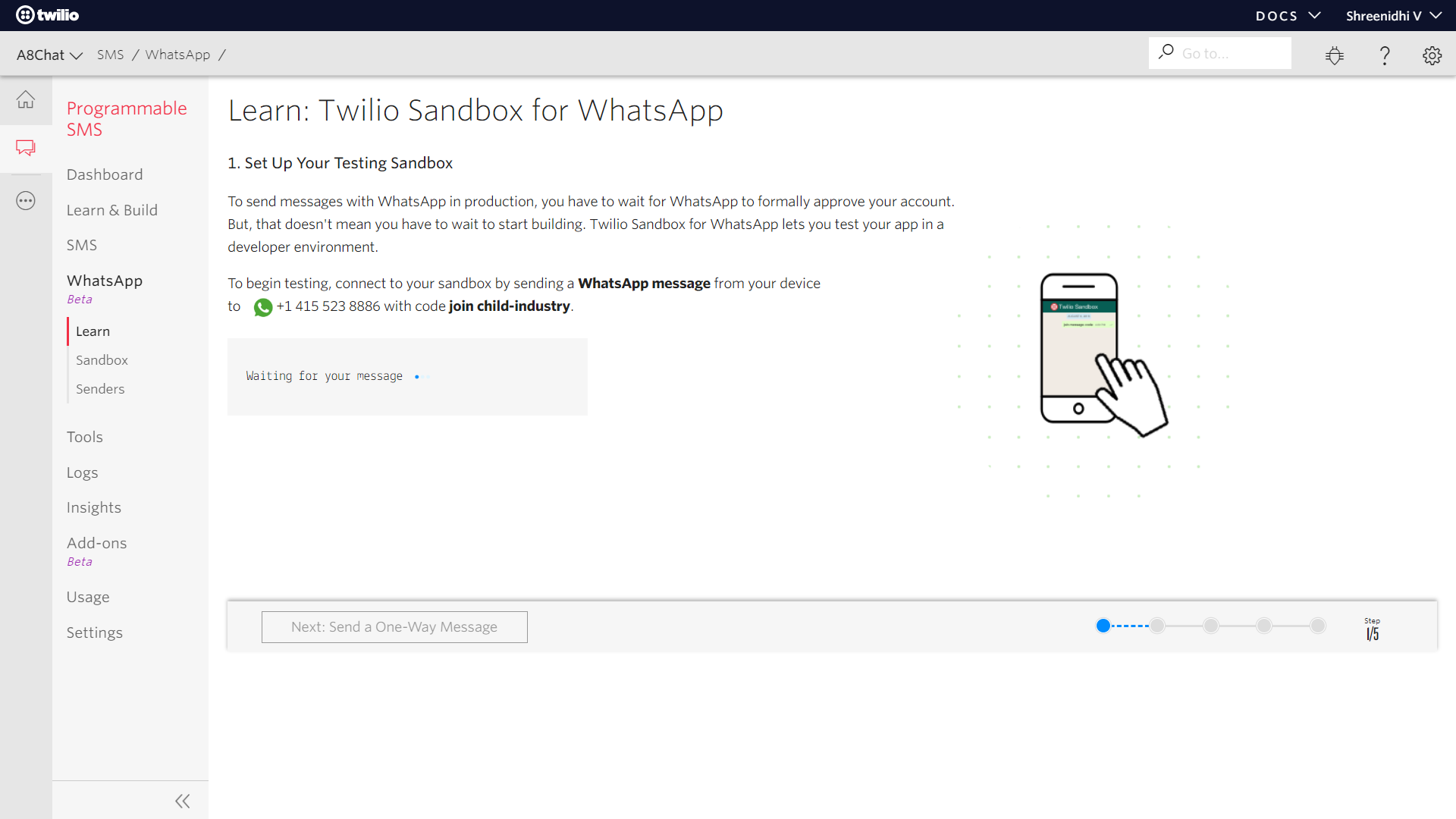Open Tools in the sidebar

(x=84, y=438)
